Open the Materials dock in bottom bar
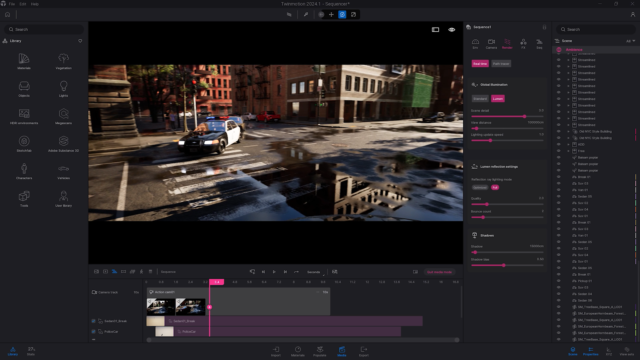This screenshot has width=640, height=360. click(x=298, y=351)
